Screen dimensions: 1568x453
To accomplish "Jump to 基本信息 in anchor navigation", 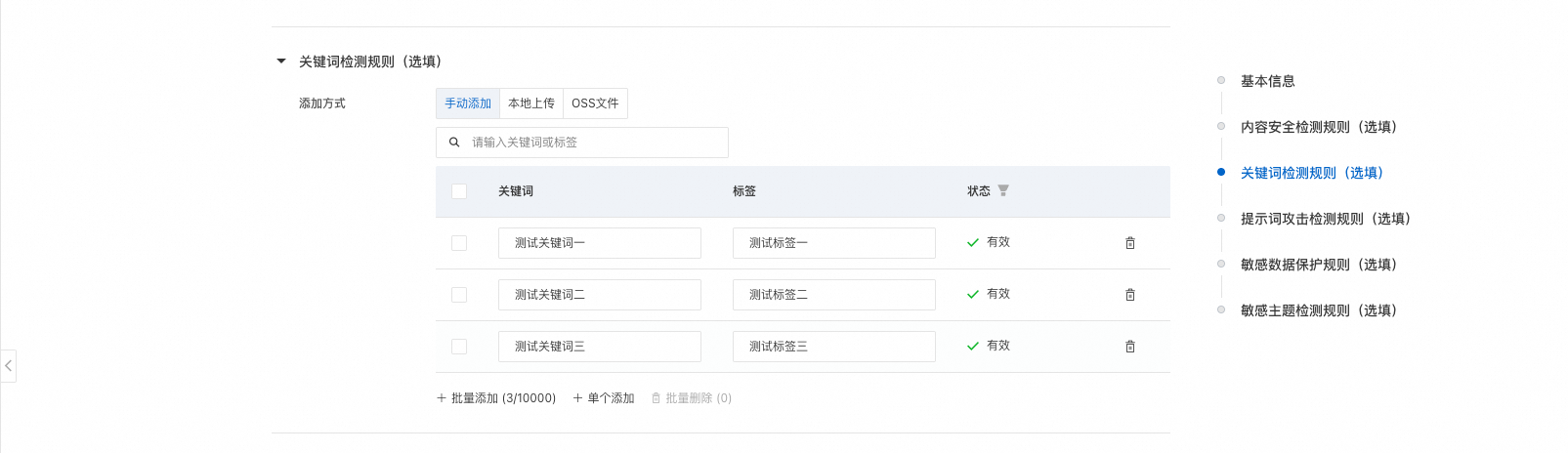I will (x=1267, y=81).
